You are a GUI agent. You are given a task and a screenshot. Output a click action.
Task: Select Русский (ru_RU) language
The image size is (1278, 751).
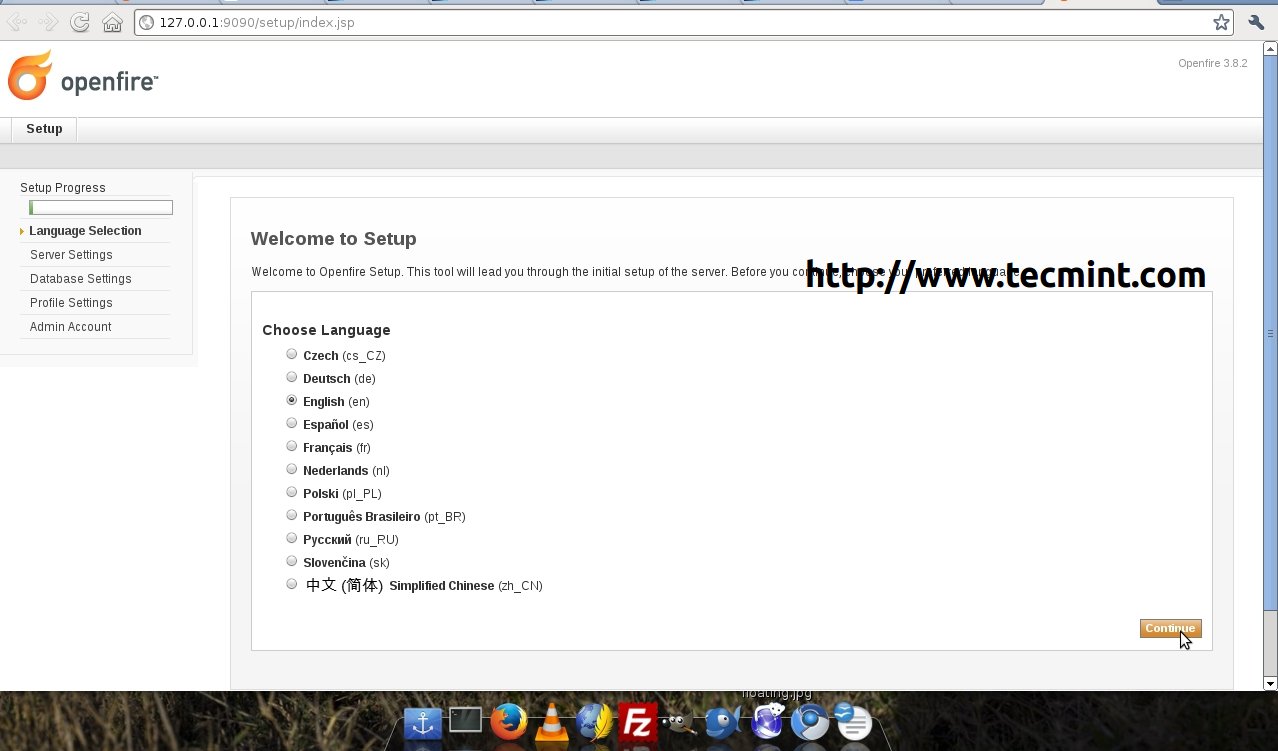pos(292,538)
